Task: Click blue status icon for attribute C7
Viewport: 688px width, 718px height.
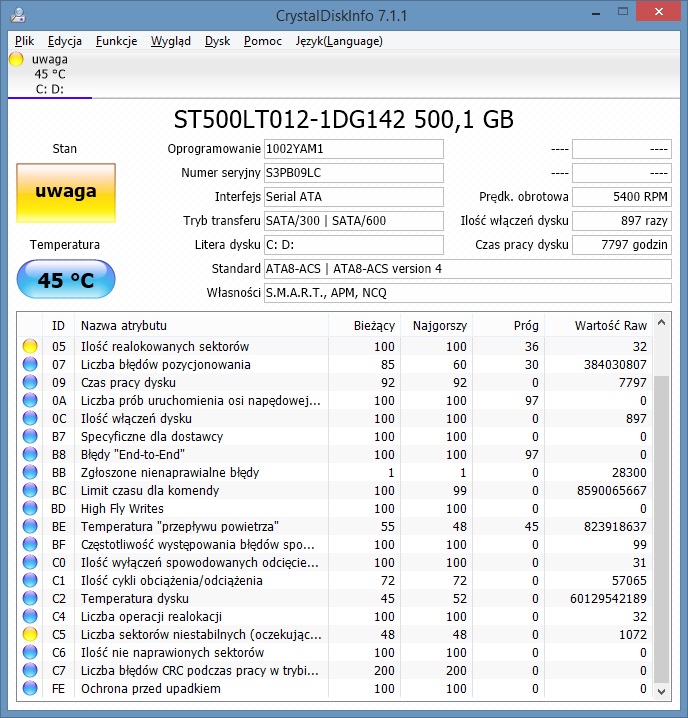Action: (x=30, y=670)
